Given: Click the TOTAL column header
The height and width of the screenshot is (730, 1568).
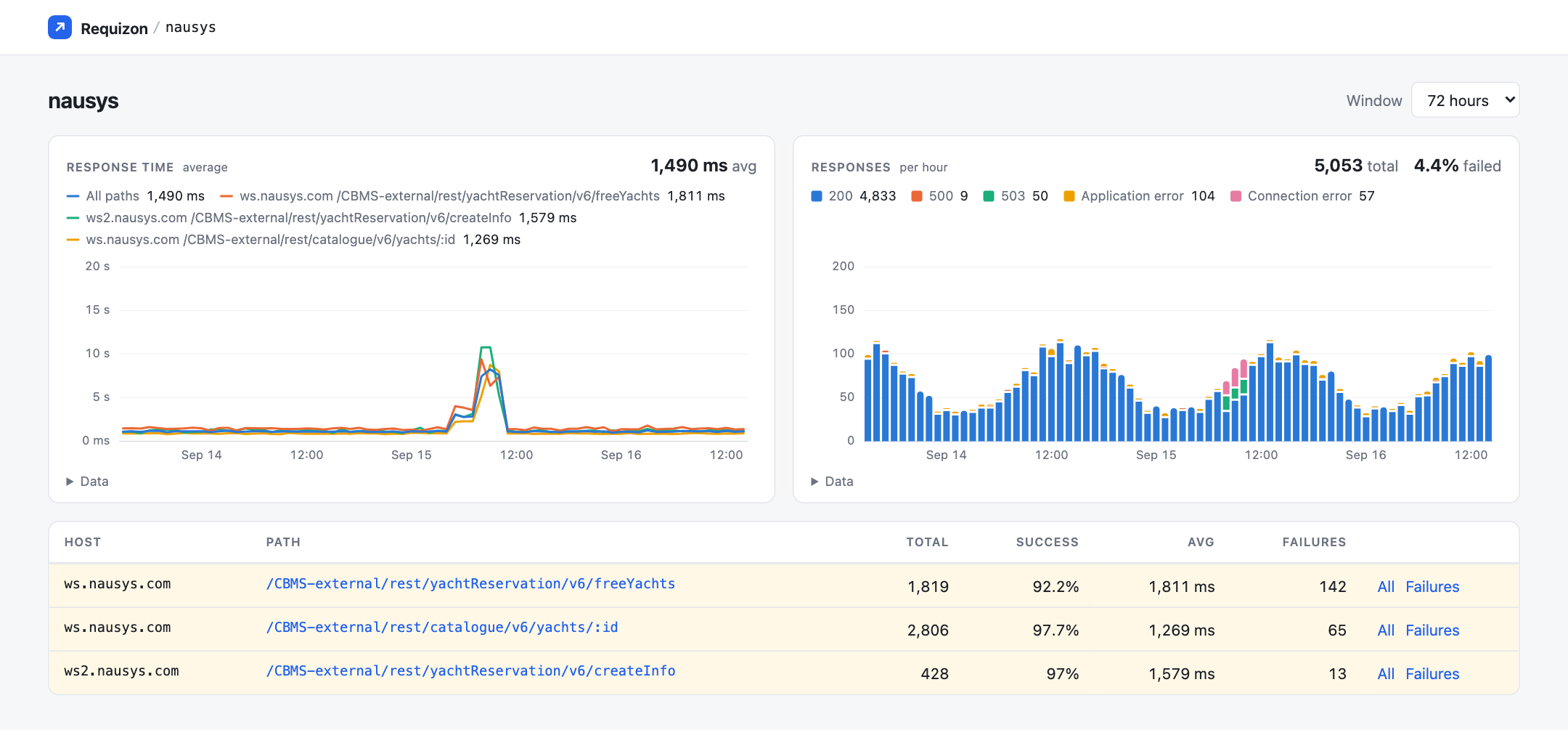Looking at the screenshot, I should click(x=927, y=542).
